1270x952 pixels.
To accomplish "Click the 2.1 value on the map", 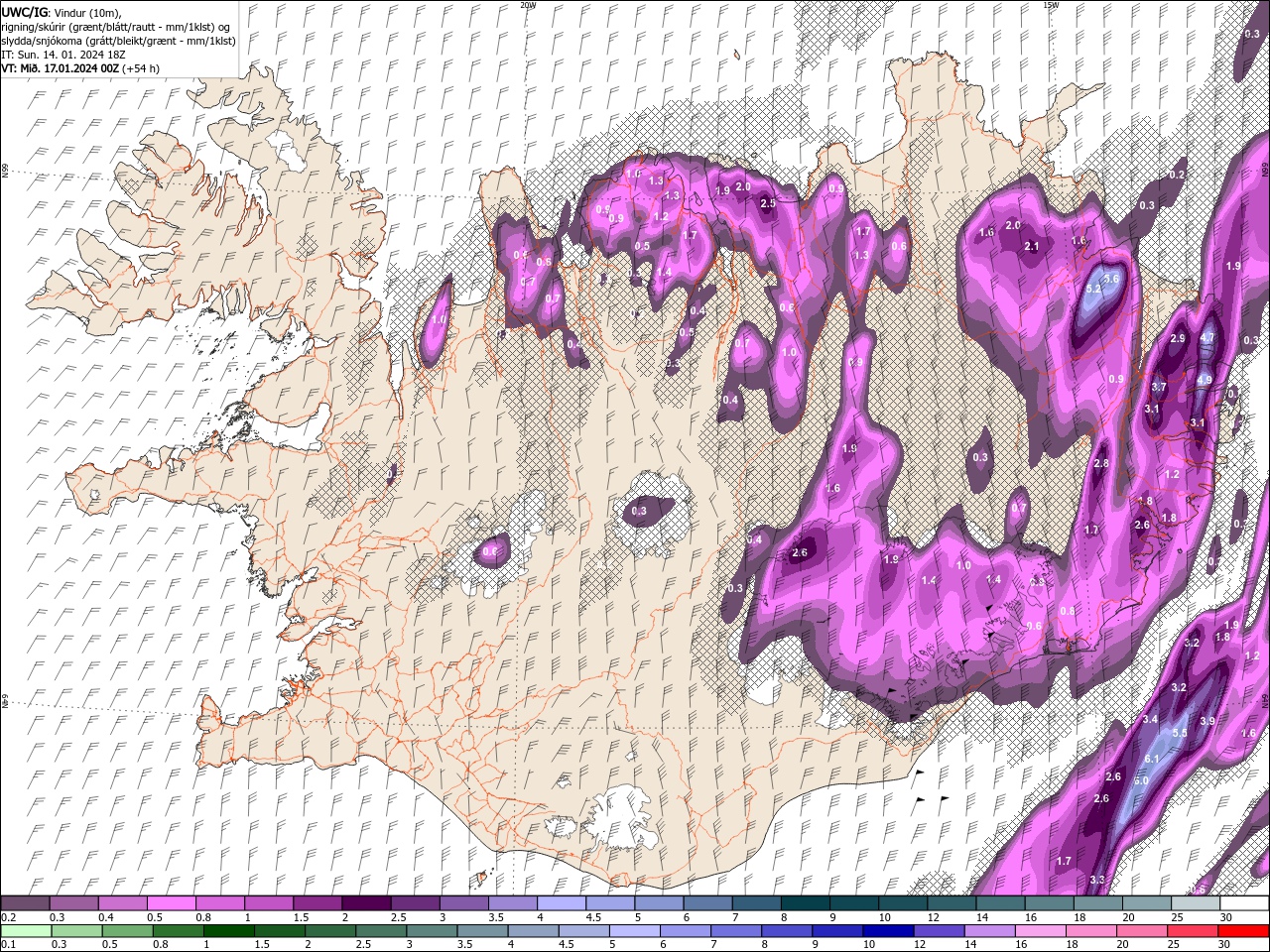I will tap(1031, 247).
